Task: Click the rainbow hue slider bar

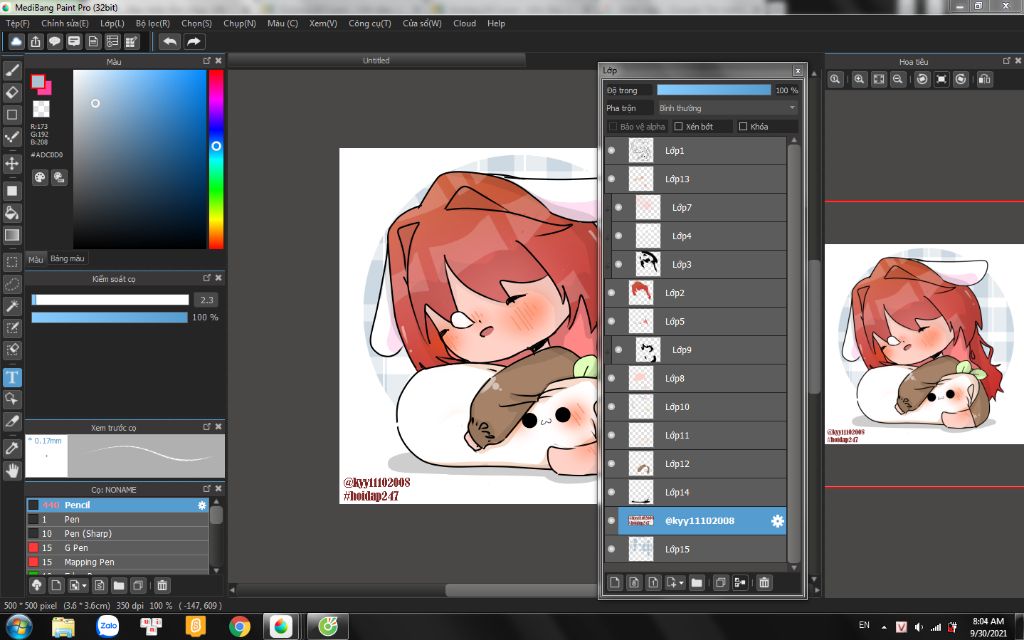Action: [x=216, y=159]
